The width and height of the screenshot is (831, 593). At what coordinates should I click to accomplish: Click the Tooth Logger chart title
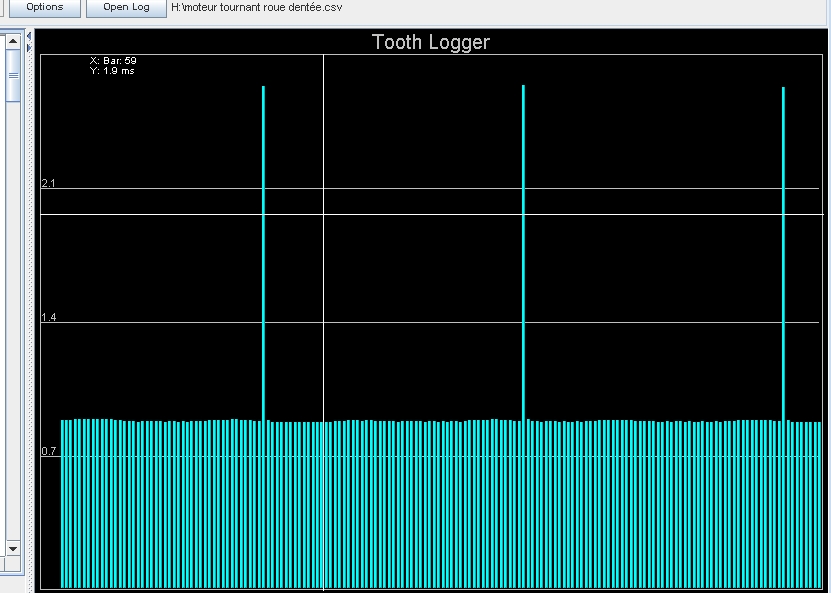point(431,42)
